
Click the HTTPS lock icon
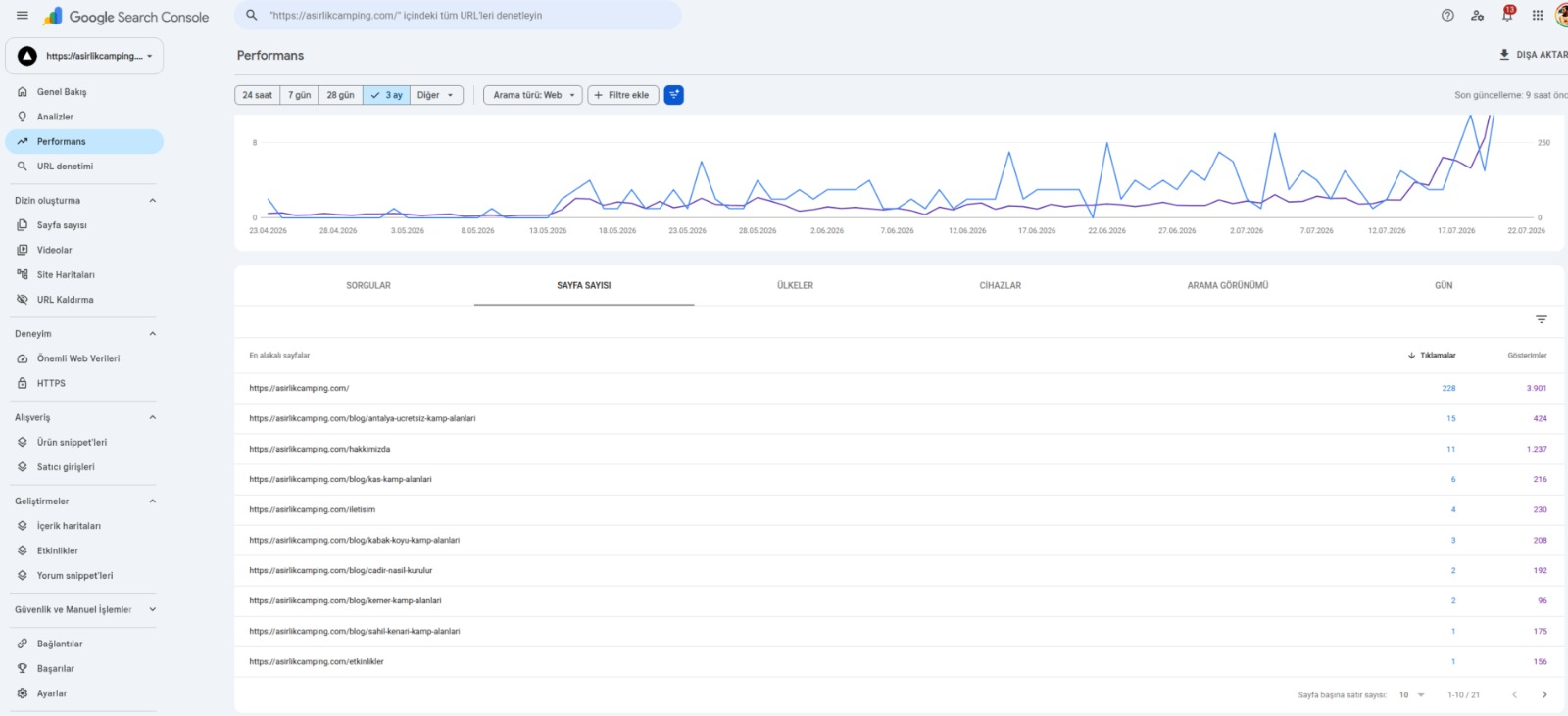[23, 383]
